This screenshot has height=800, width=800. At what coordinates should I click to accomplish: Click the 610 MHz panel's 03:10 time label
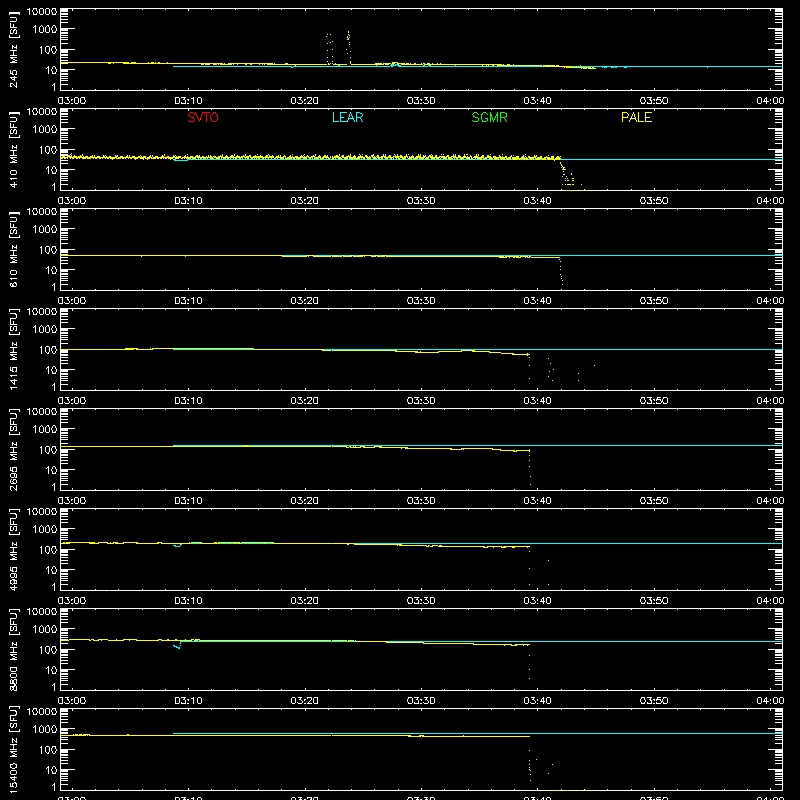(x=188, y=301)
